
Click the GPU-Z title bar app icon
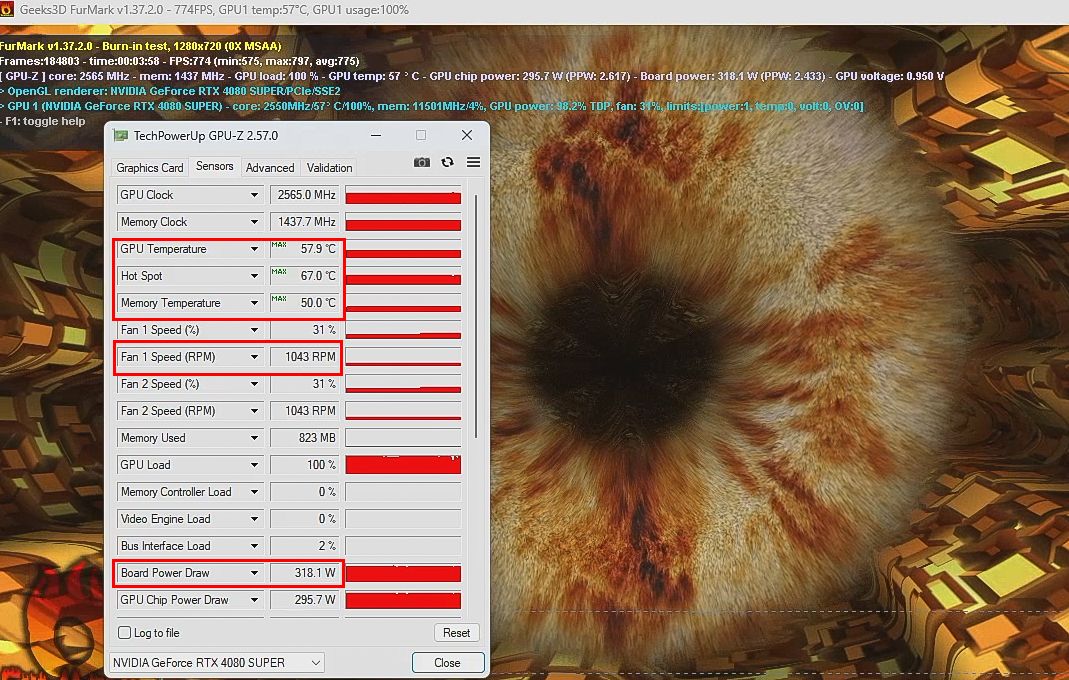pos(121,136)
